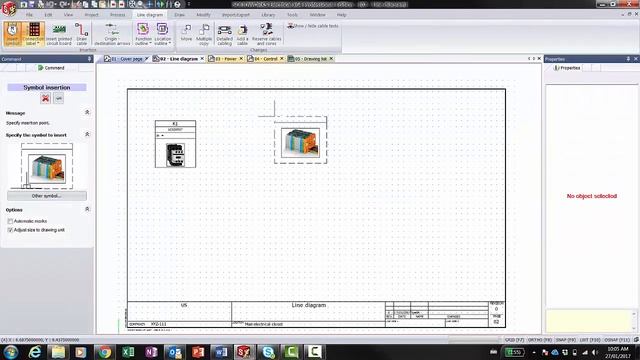
Task: Select the Properties panel tab
Action: [x=567, y=68]
